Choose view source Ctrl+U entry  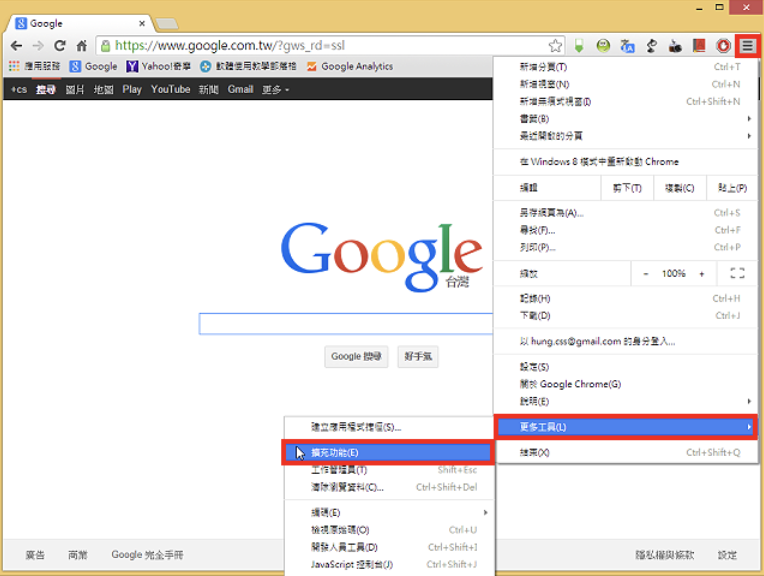point(389,530)
